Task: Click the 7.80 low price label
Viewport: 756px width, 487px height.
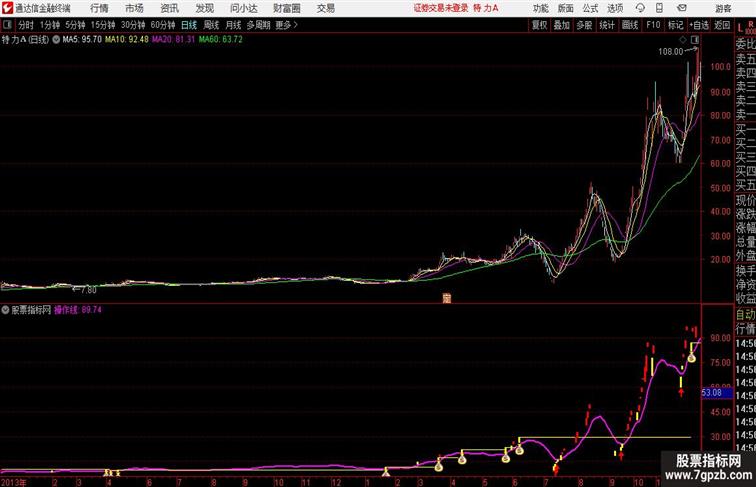Action: click(89, 290)
